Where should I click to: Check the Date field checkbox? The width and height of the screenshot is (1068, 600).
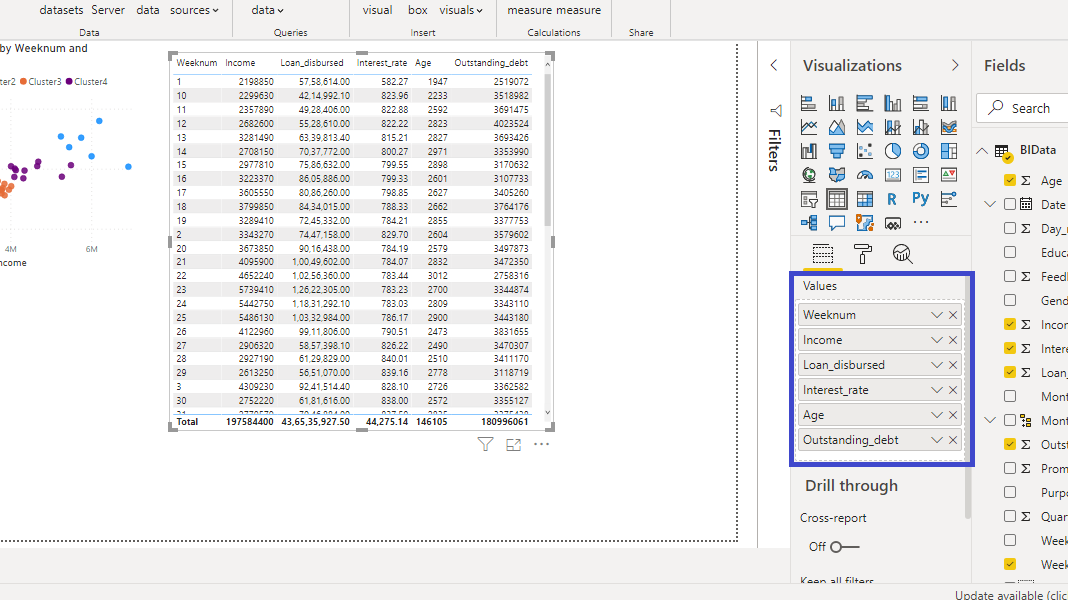tap(1010, 204)
